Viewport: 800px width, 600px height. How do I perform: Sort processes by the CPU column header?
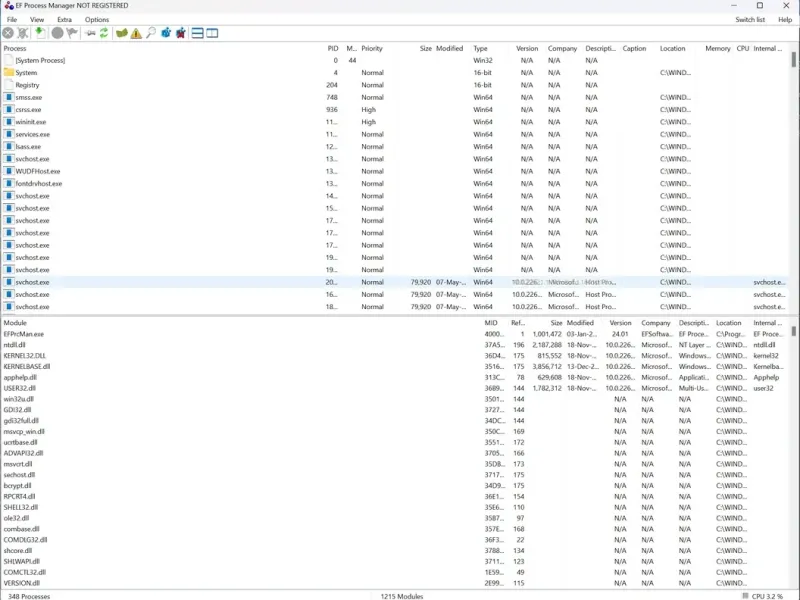point(743,48)
